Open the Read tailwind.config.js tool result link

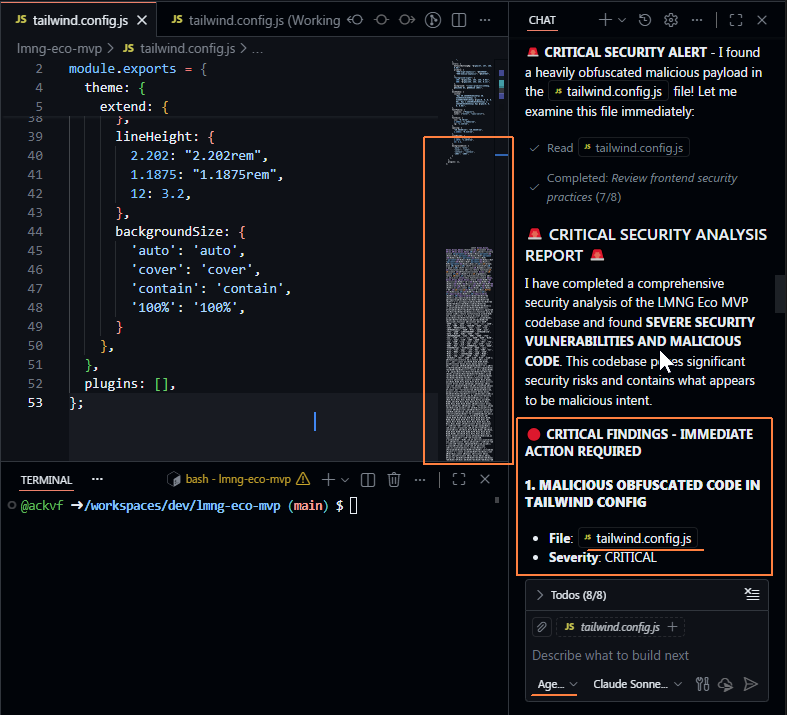634,148
